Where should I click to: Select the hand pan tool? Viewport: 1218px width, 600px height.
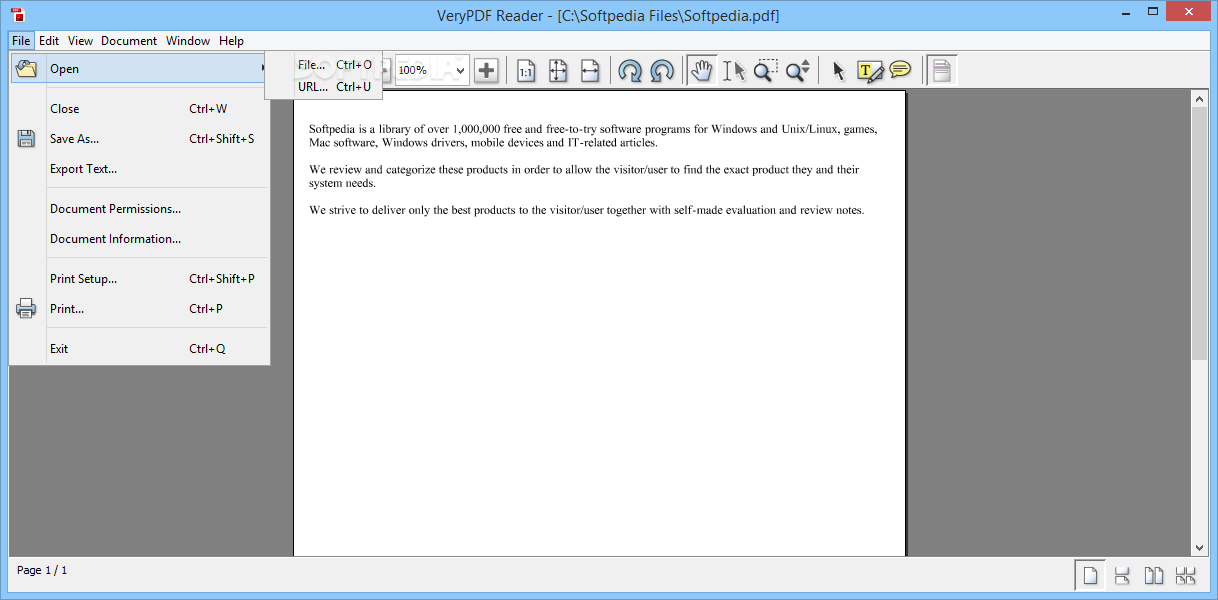[x=702, y=70]
